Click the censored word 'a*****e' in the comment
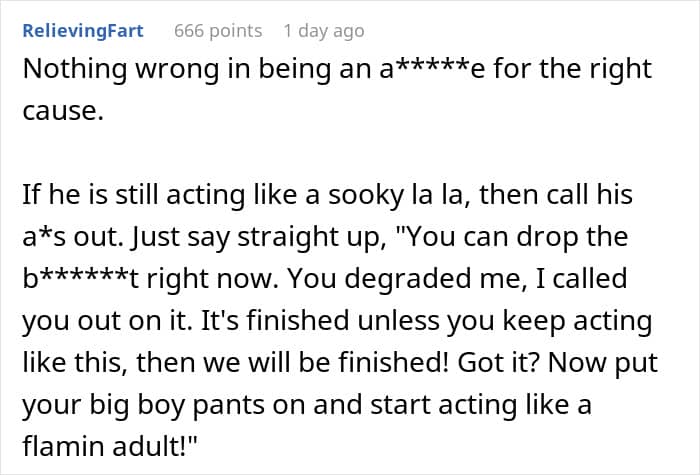 tap(432, 69)
